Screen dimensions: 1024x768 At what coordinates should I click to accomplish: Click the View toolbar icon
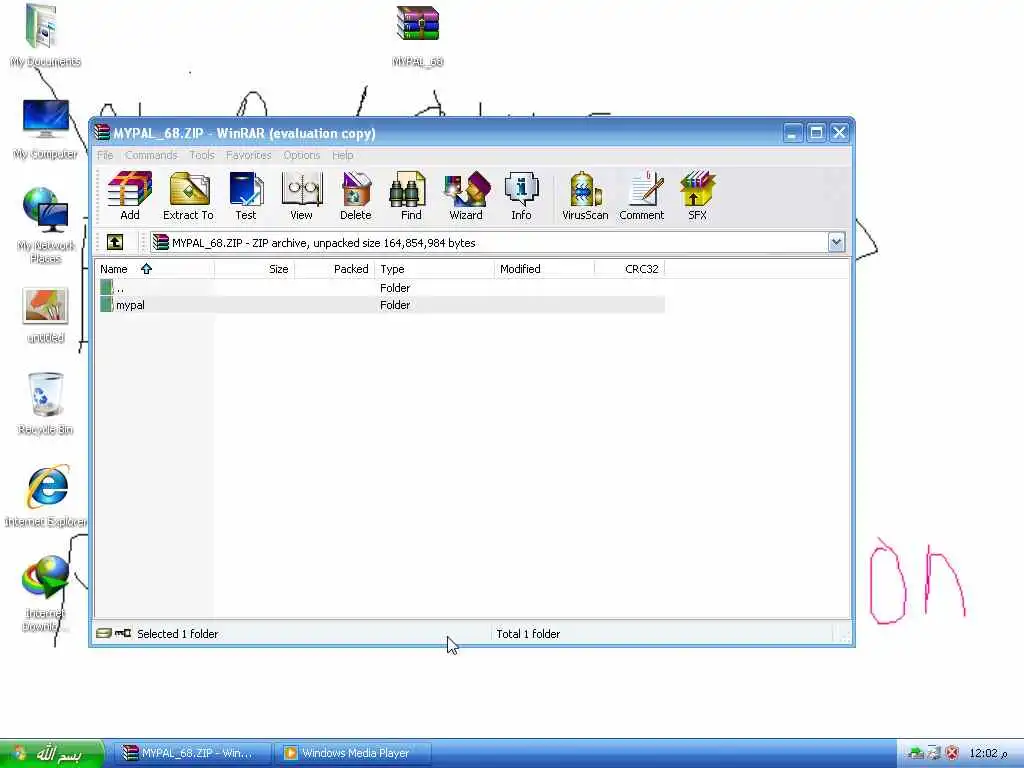[x=301, y=195]
